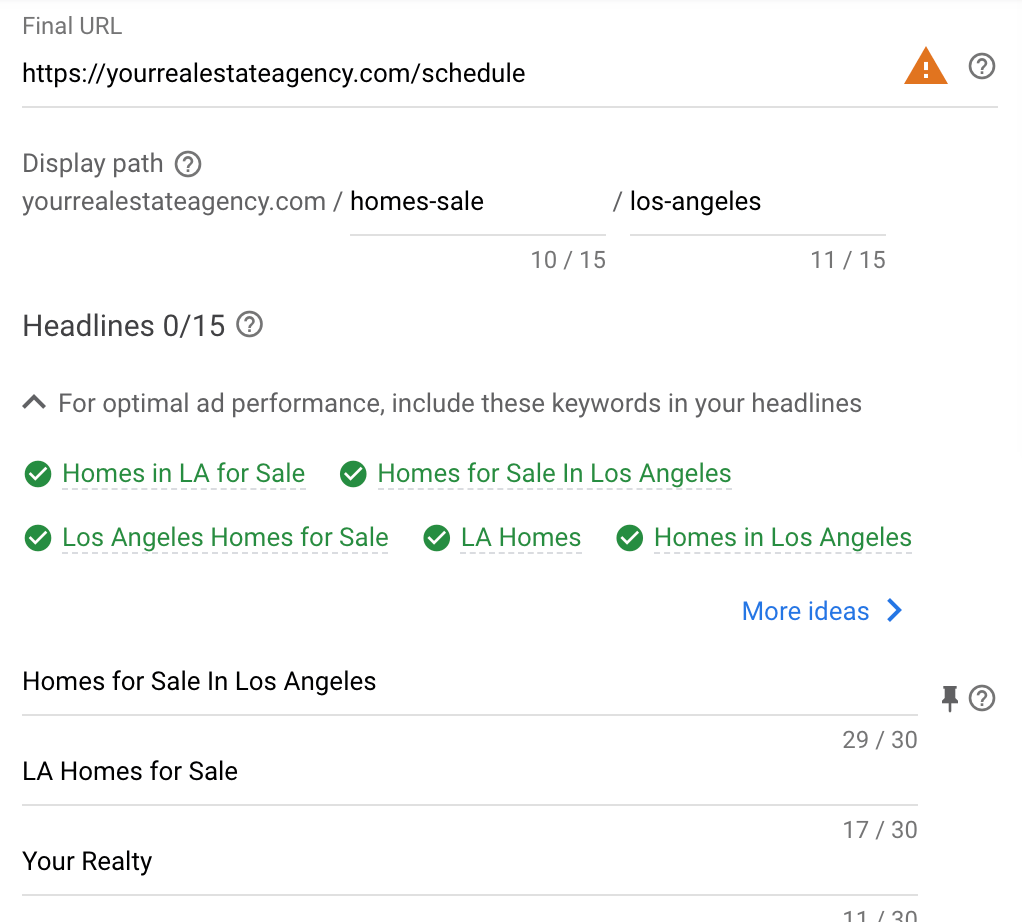Click the checkmark on Homes in LA for Sale

coord(37,473)
